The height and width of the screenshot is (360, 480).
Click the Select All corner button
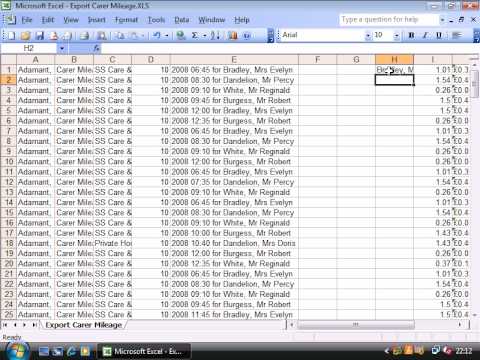click(x=8, y=60)
